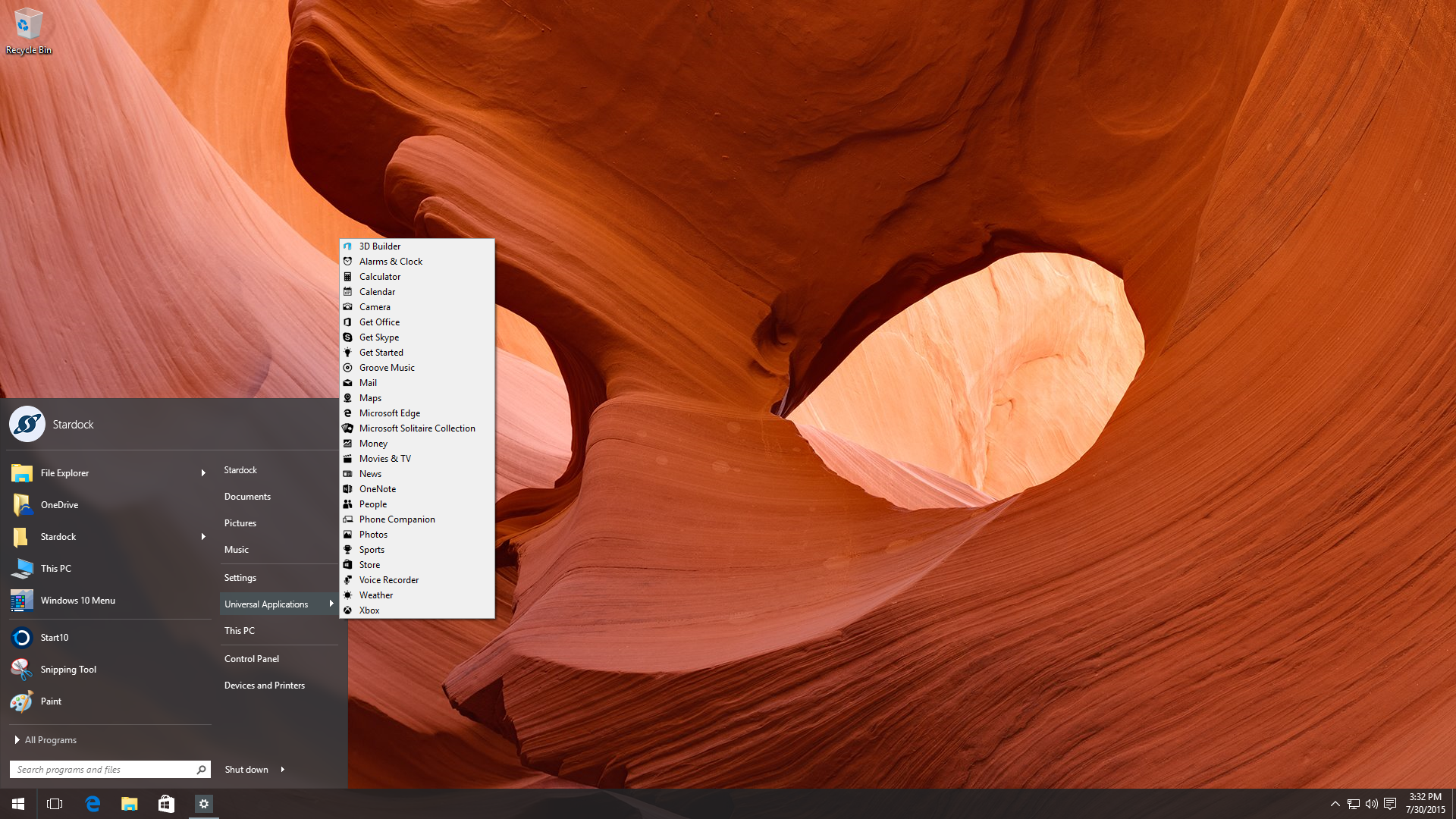Click the Shut down button
Screen dimensions: 1456x819
coord(246,770)
